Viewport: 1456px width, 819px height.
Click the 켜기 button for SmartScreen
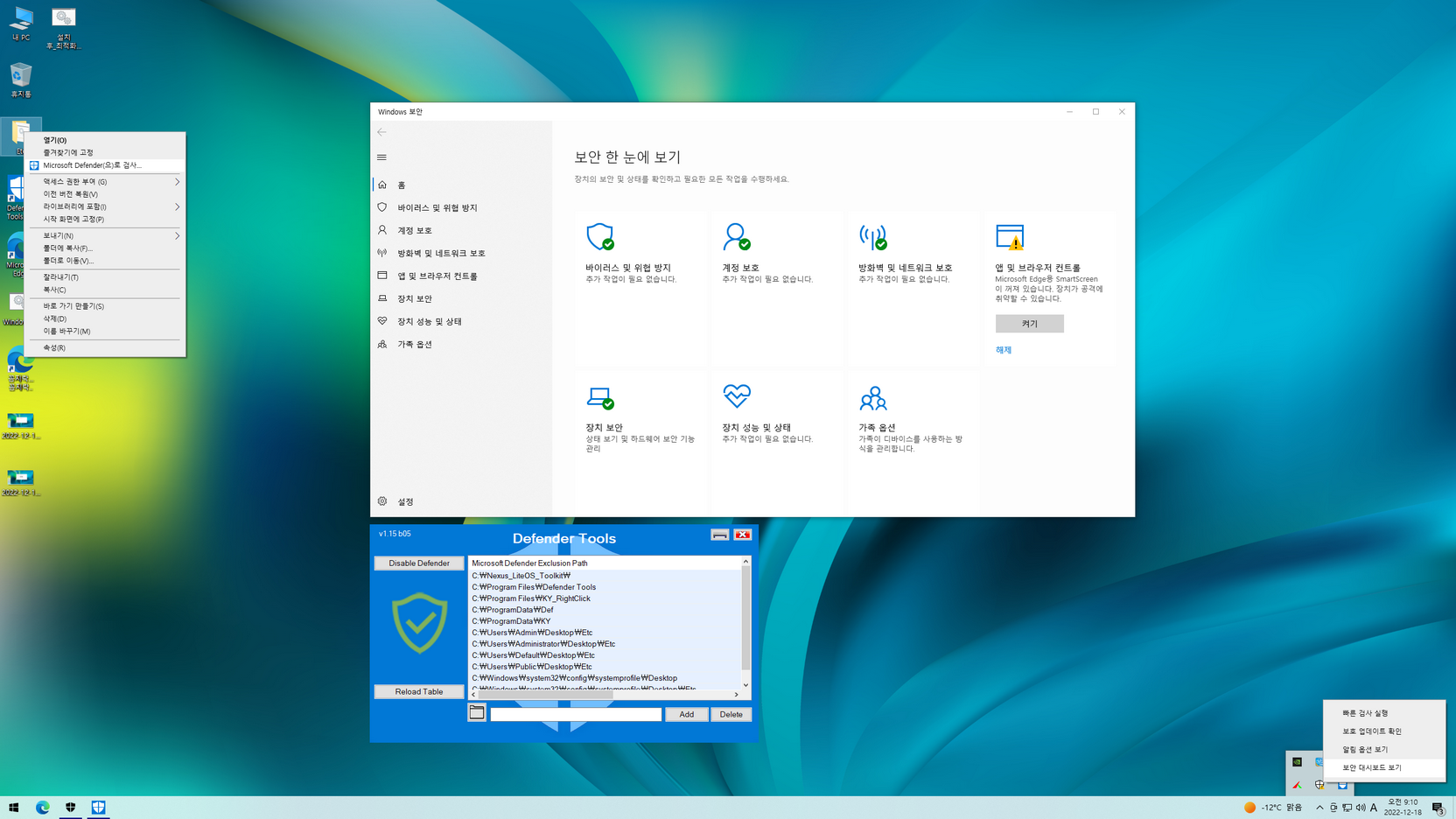point(1029,324)
